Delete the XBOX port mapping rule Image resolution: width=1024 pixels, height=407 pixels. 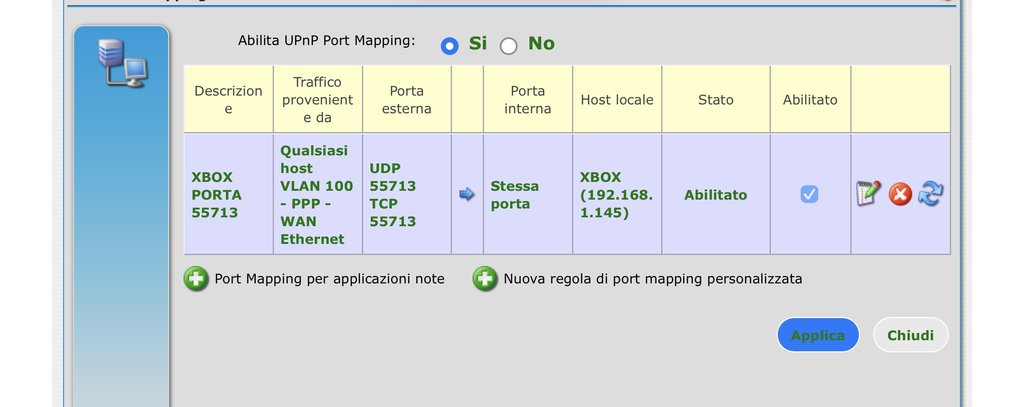[900, 194]
